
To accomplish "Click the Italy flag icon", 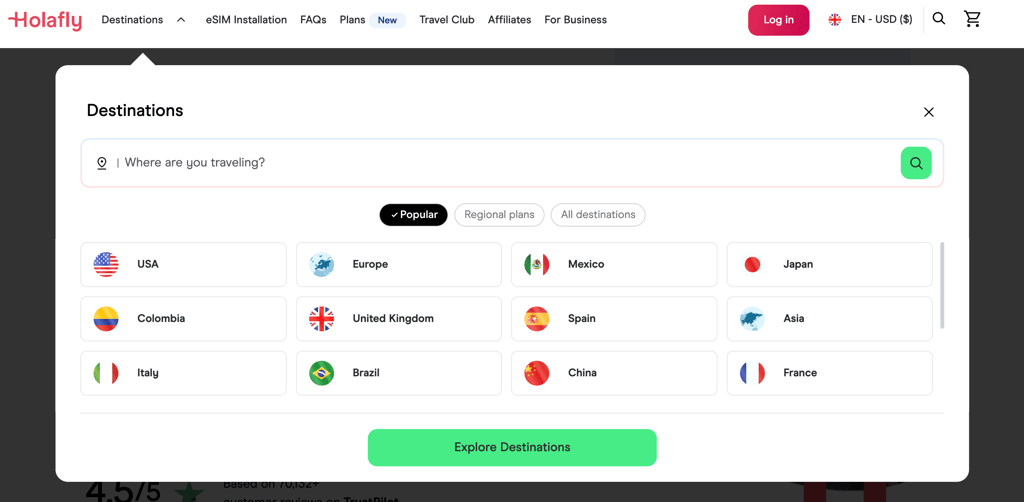I will [x=106, y=373].
